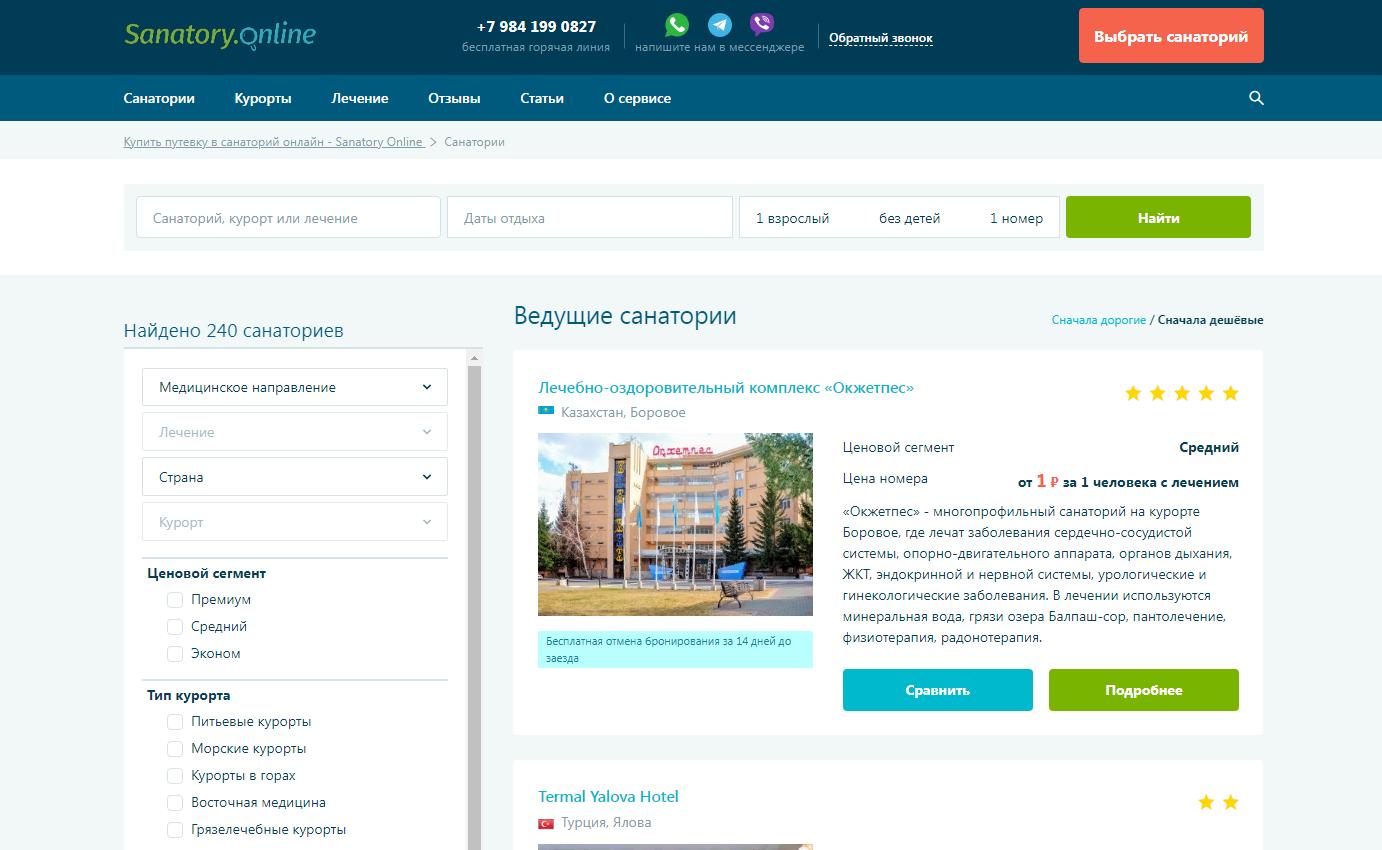Open the Окжетпес sanatorium title link
The width and height of the screenshot is (1382, 850).
[726, 387]
